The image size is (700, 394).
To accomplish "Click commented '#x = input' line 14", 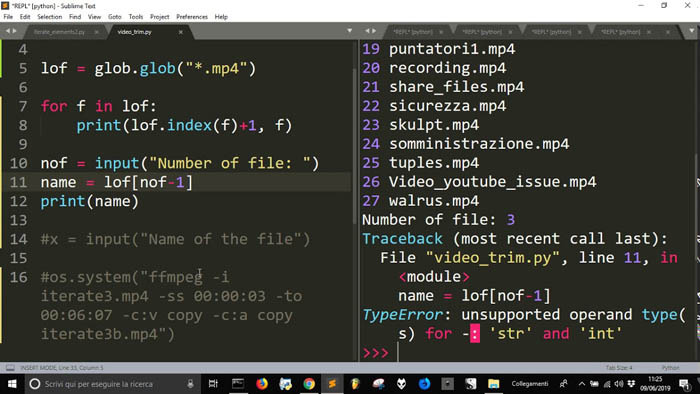I will (175, 239).
